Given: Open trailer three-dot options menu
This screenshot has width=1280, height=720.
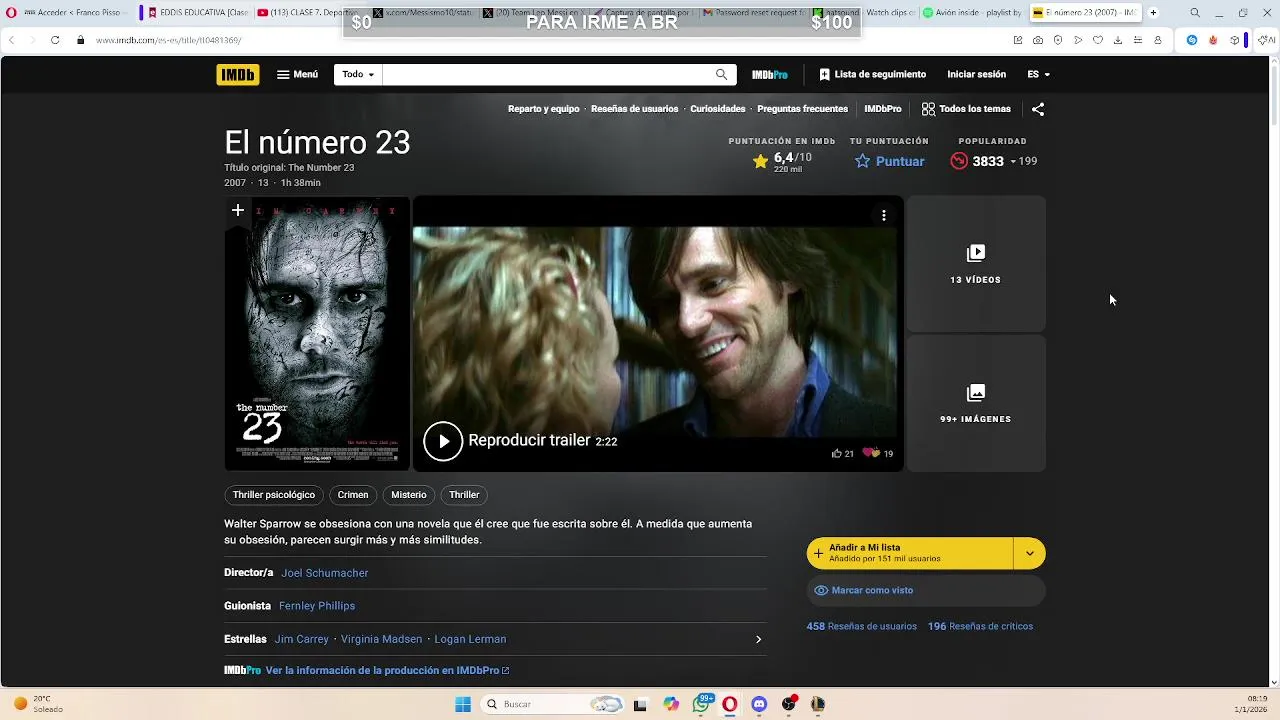Looking at the screenshot, I should coord(883,215).
